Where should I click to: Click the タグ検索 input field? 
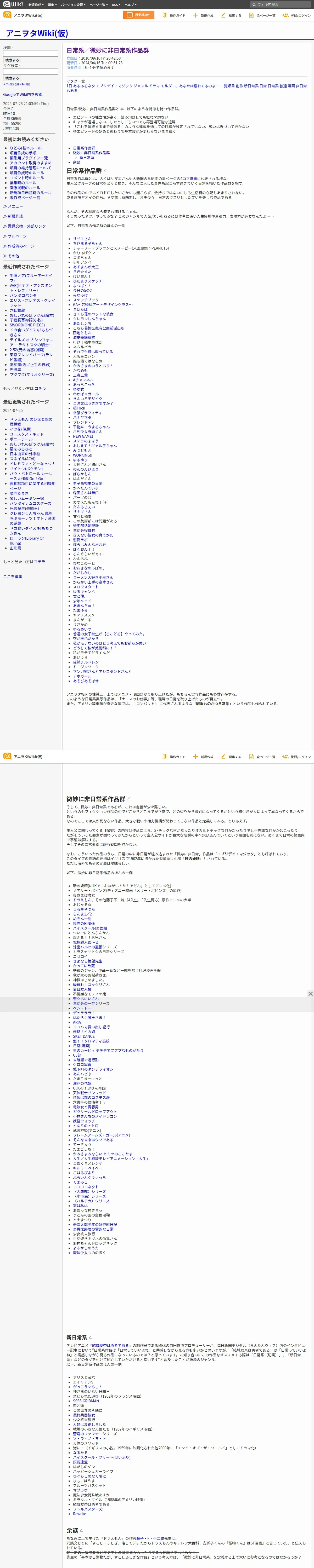click(31, 71)
